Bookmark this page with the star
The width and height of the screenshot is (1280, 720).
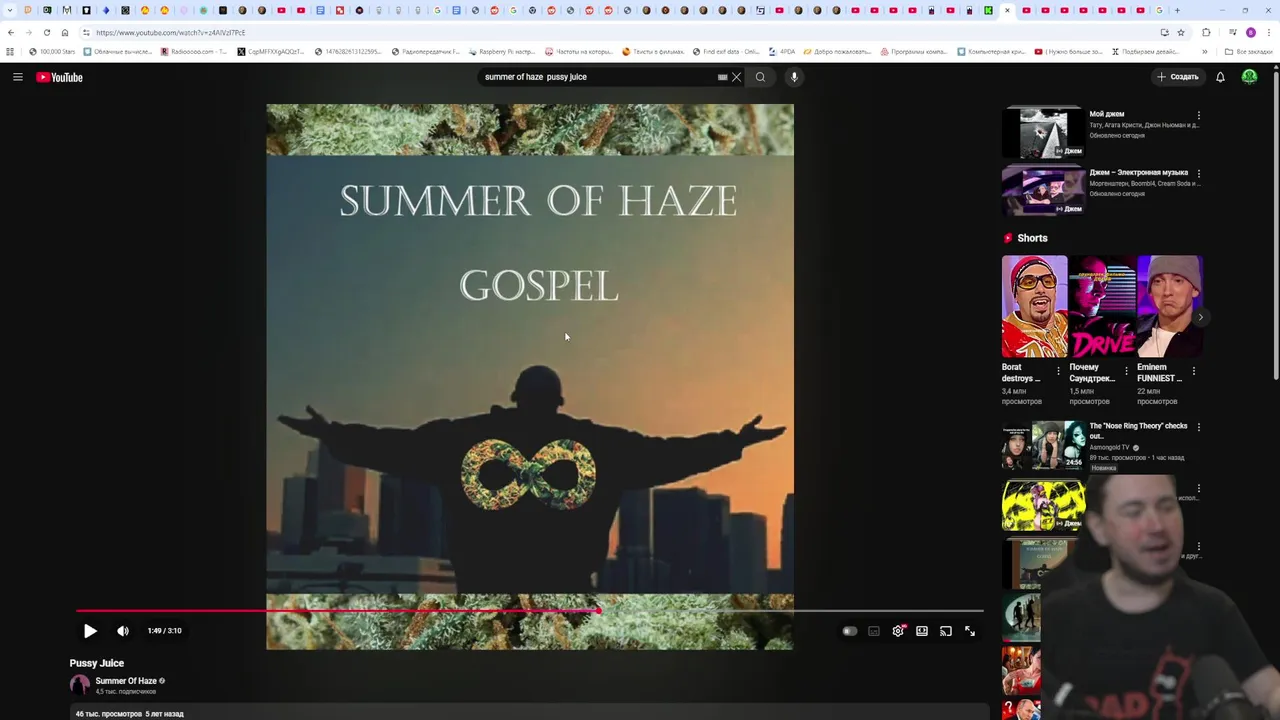coord(1181,32)
